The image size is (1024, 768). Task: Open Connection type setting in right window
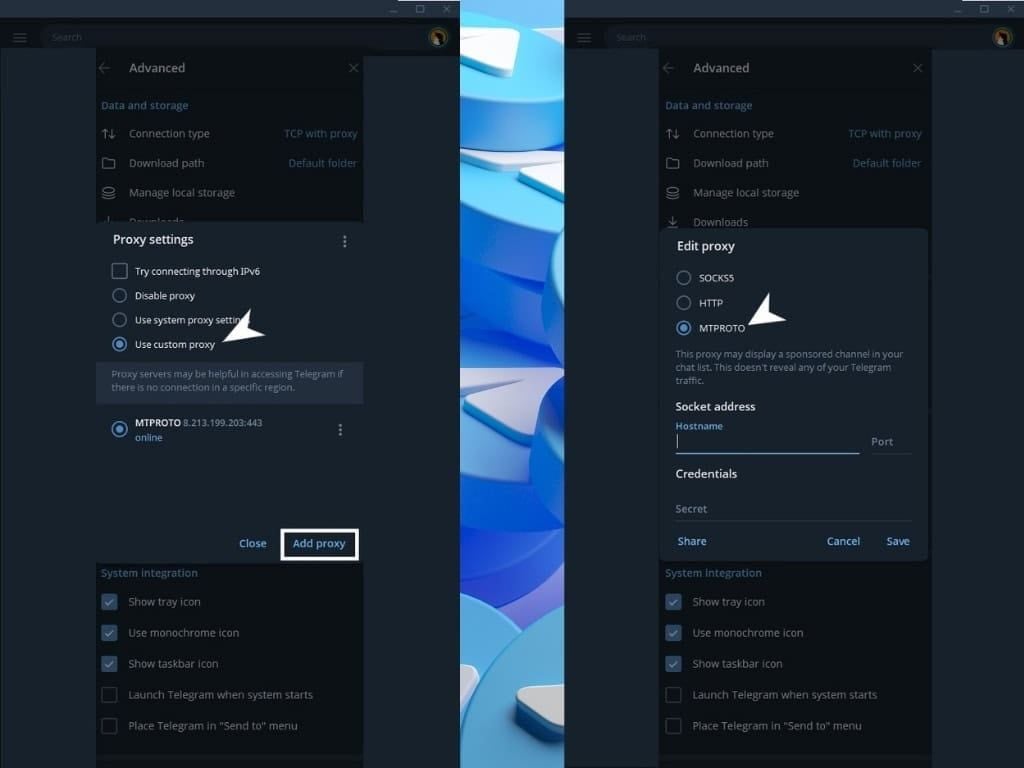point(794,134)
